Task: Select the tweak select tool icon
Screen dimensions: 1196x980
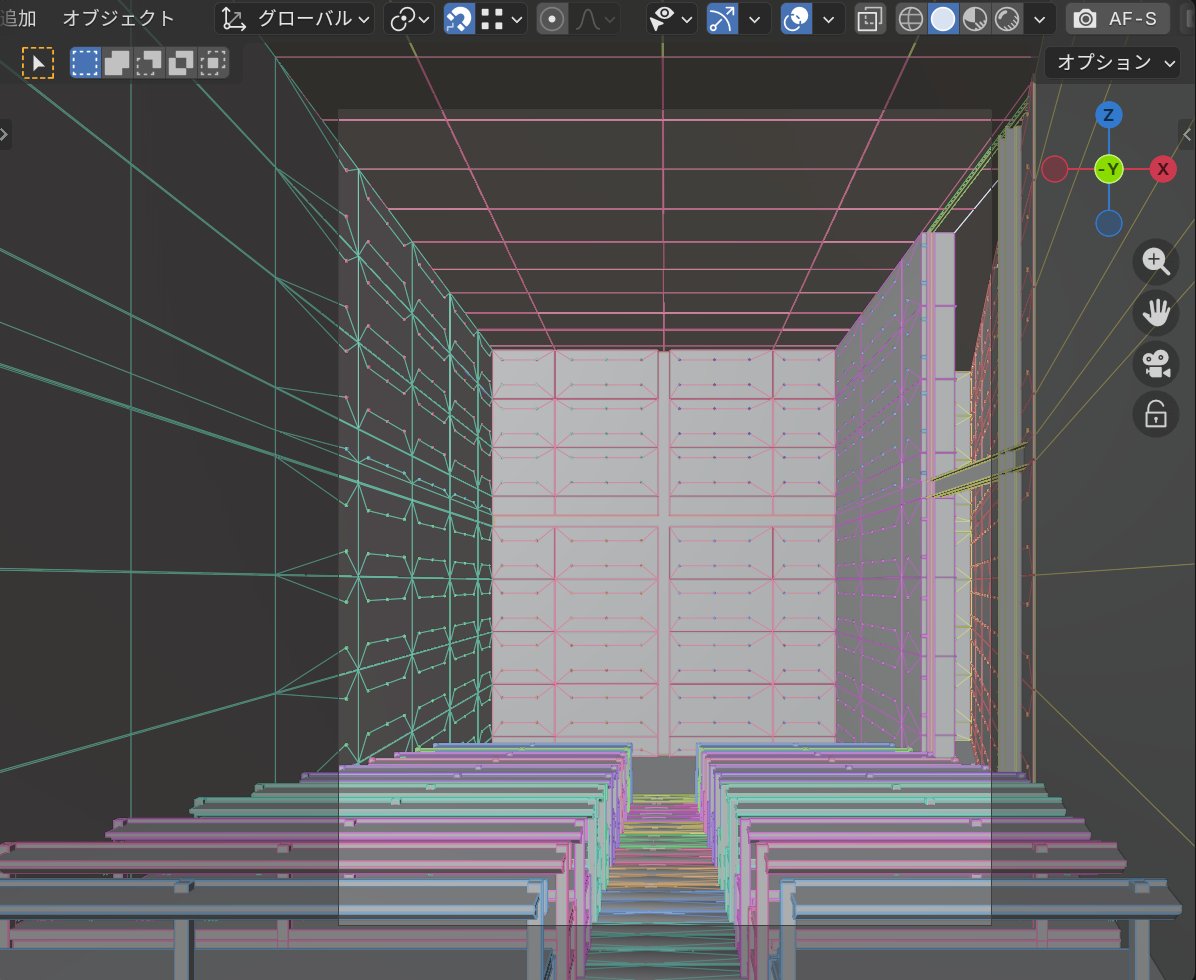Action: [38, 63]
